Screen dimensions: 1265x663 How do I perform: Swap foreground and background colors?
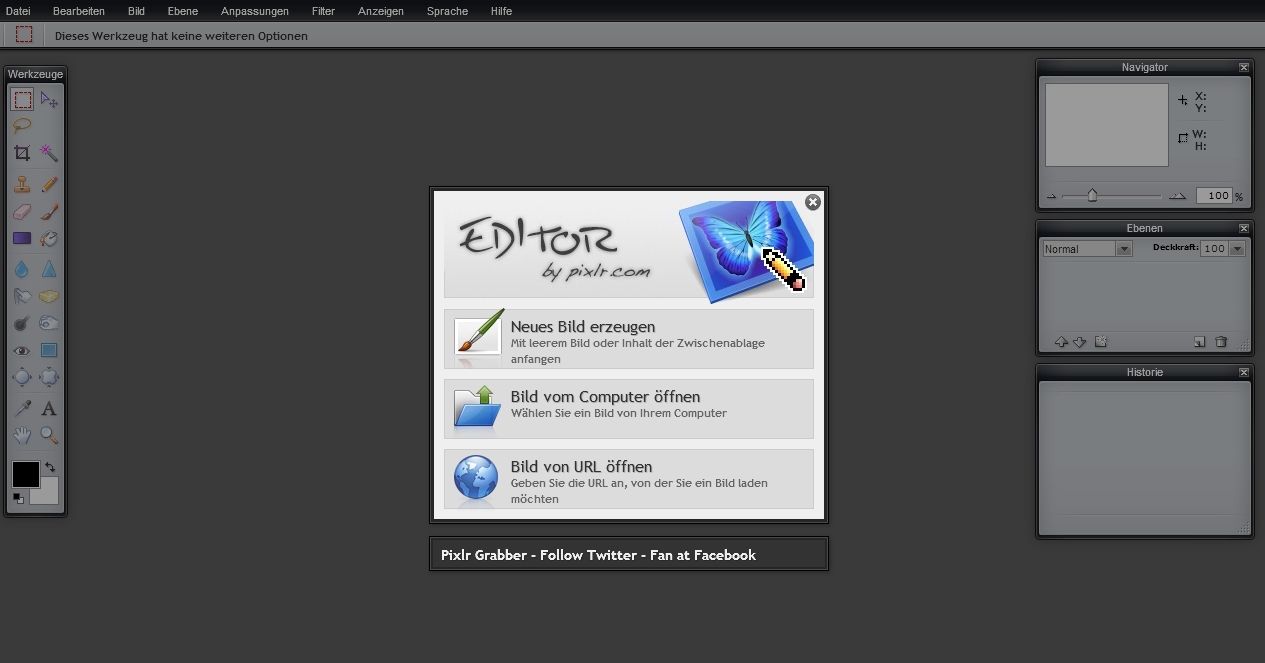(50, 467)
